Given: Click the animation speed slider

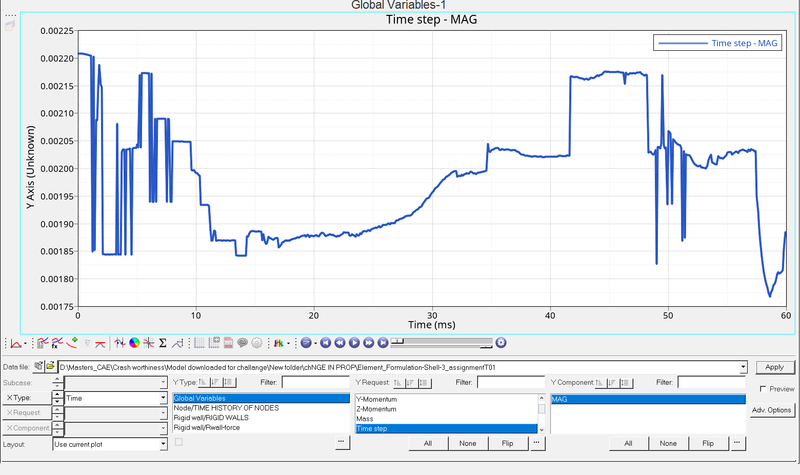Looking at the screenshot, I should [x=440, y=343].
